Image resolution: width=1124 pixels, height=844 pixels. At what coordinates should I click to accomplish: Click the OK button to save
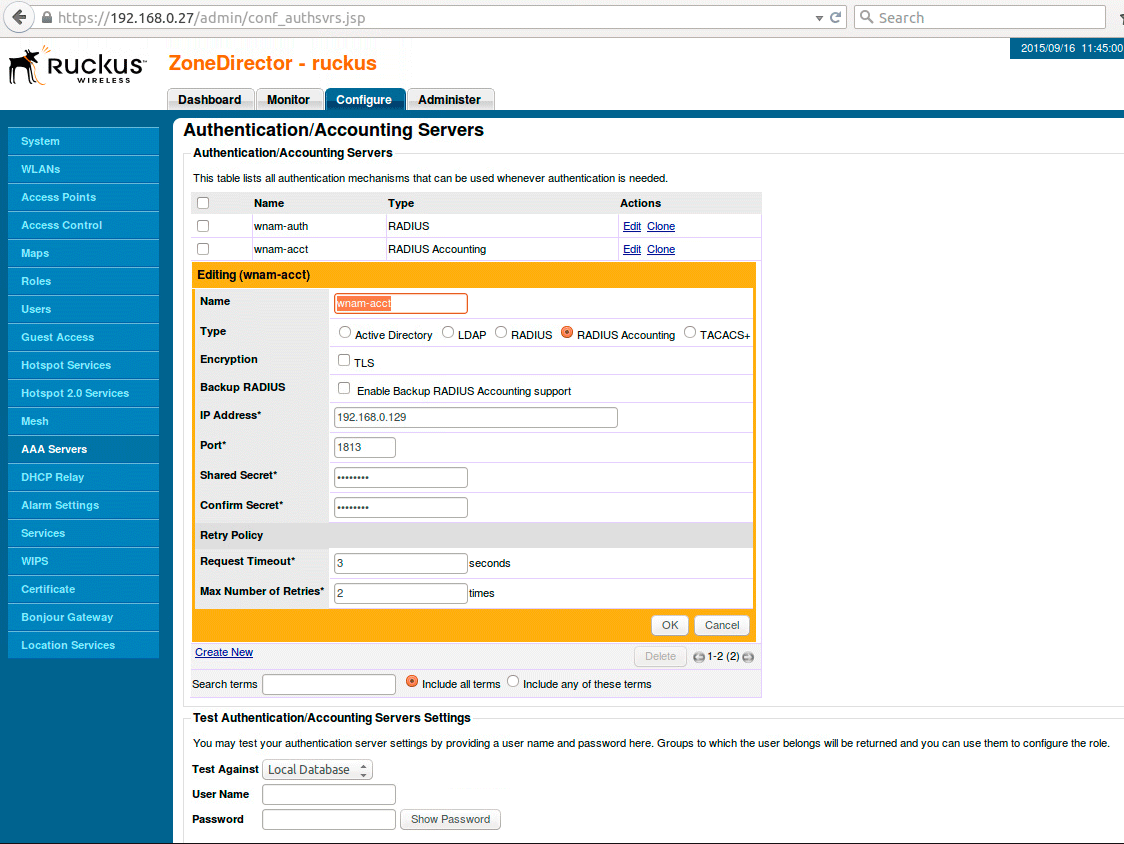[x=669, y=625]
